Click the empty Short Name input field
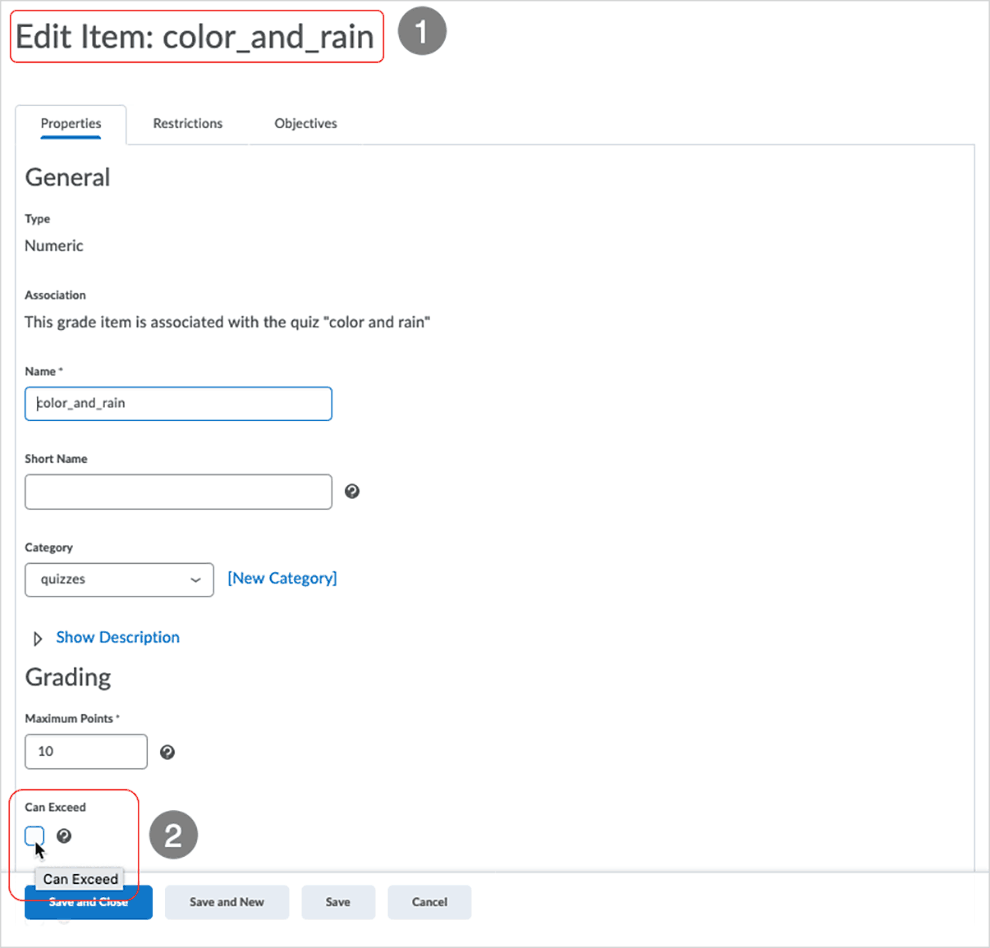This screenshot has width=990, height=948. [178, 491]
